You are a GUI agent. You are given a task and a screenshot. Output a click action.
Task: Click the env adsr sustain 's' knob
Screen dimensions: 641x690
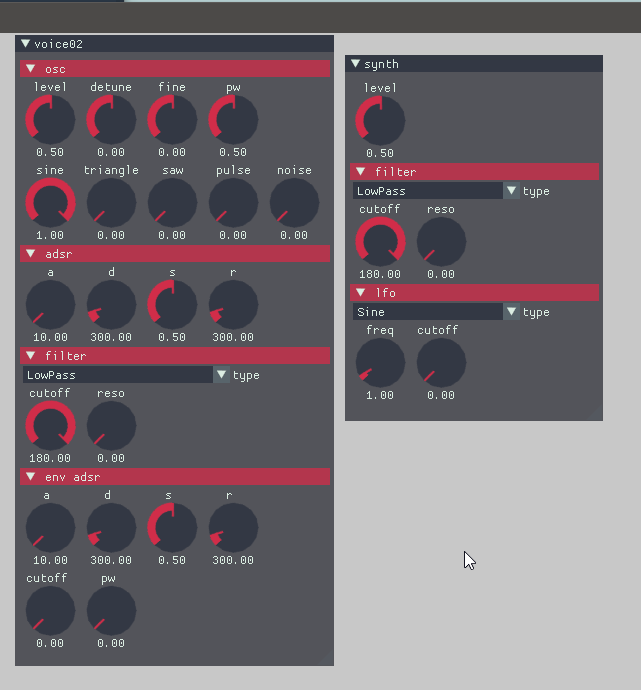(x=172, y=528)
